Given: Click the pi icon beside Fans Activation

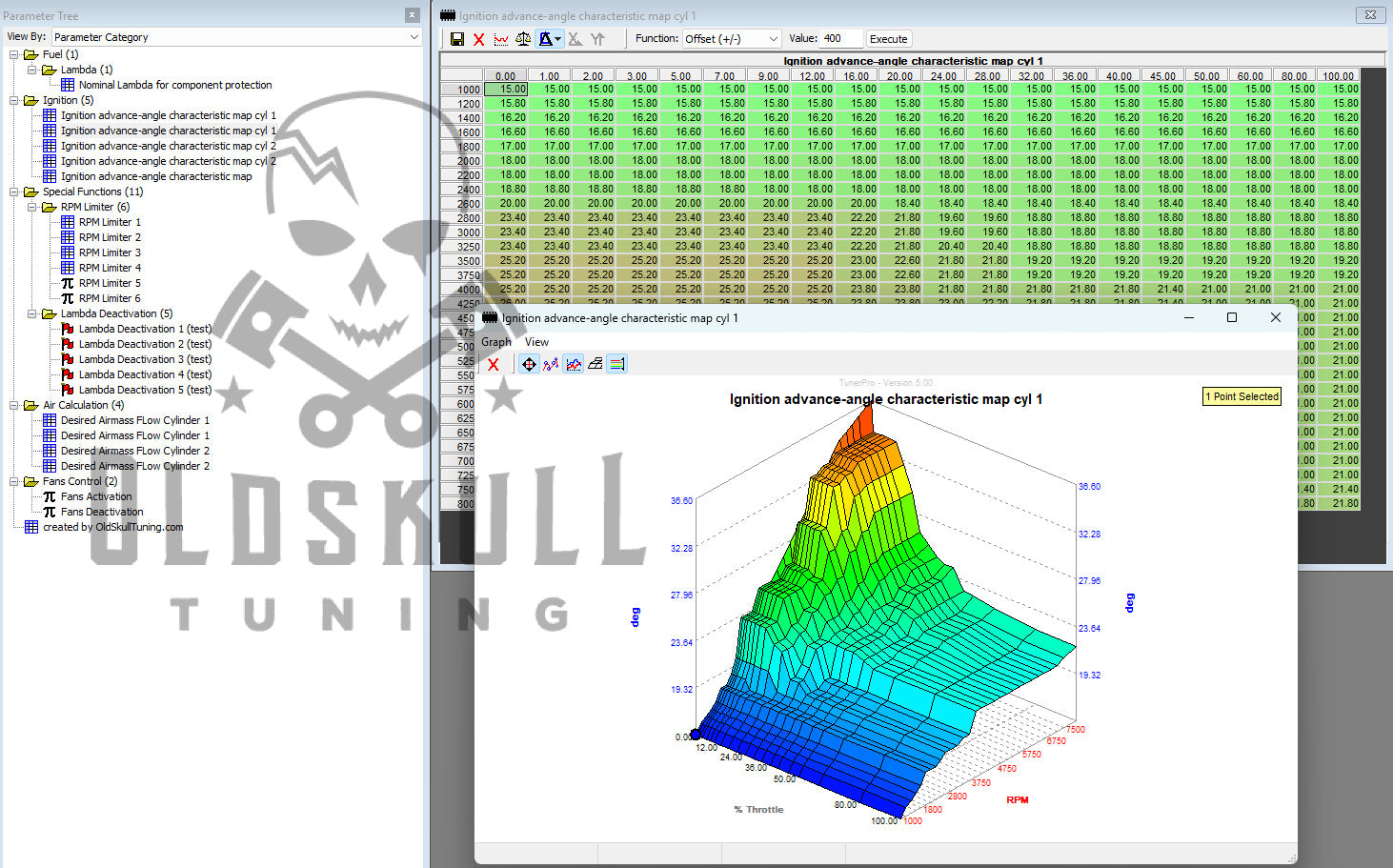Looking at the screenshot, I should click(x=50, y=496).
